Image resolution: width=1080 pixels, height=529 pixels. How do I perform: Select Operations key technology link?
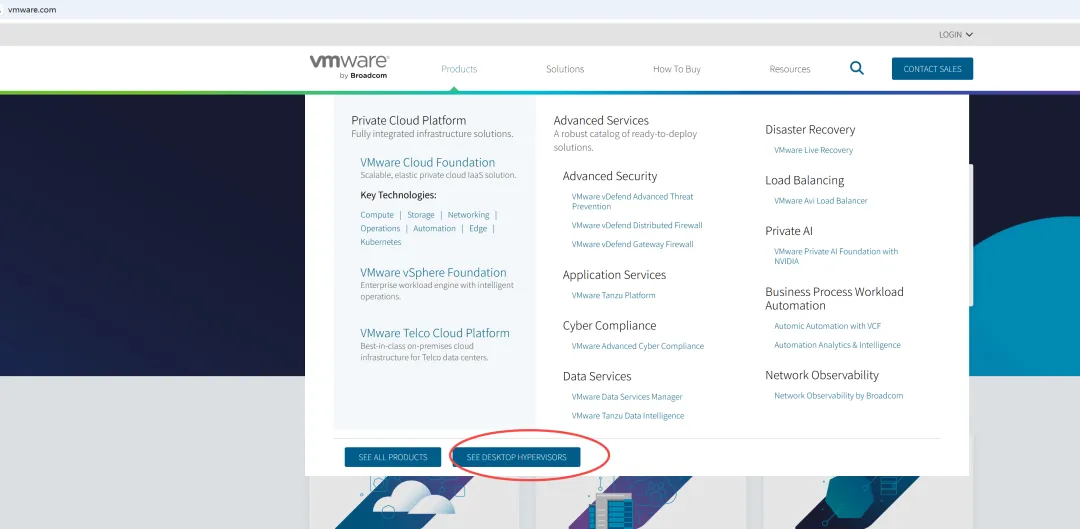pyautogui.click(x=380, y=229)
